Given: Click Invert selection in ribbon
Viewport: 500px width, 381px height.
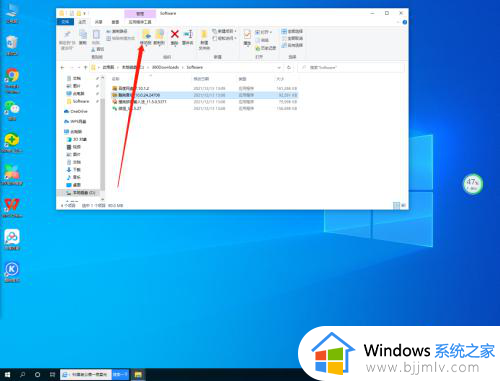Looking at the screenshot, I should click(292, 45).
